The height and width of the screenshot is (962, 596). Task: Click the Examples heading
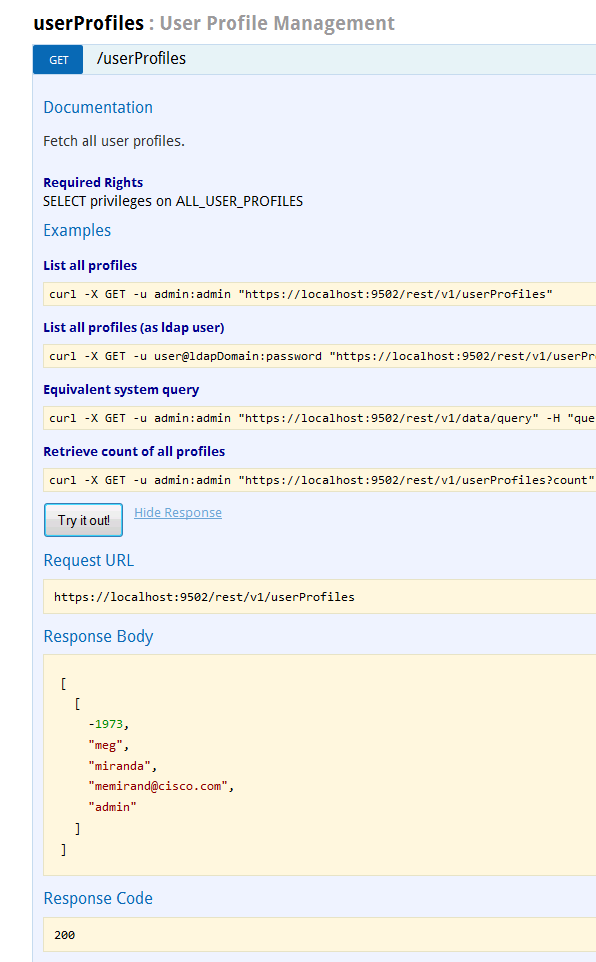pos(77,231)
